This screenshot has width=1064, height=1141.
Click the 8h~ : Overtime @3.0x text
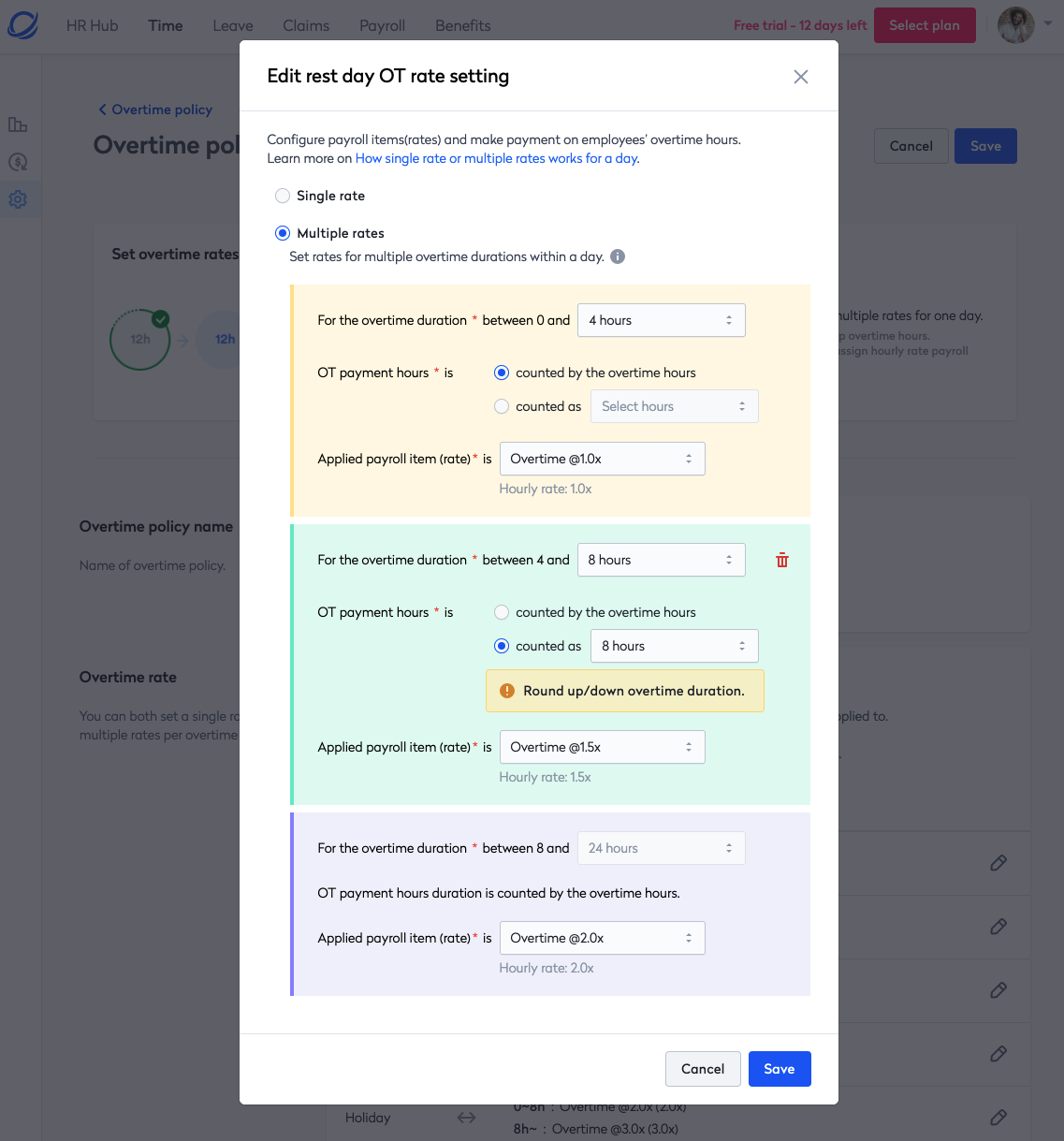[595, 1129]
